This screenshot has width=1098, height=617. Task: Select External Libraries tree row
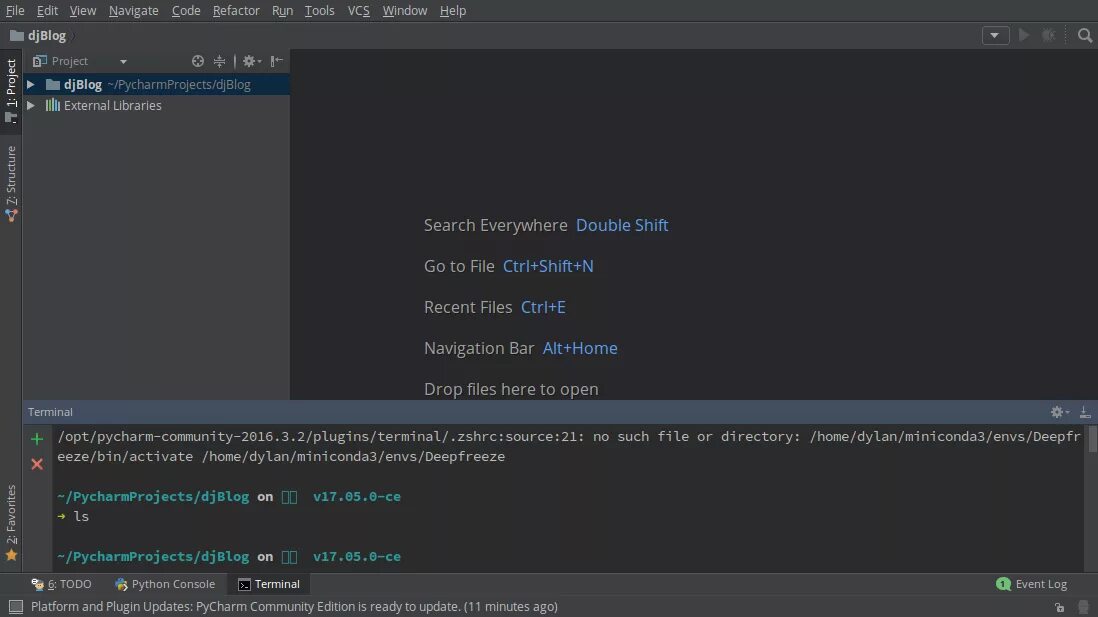click(157, 106)
